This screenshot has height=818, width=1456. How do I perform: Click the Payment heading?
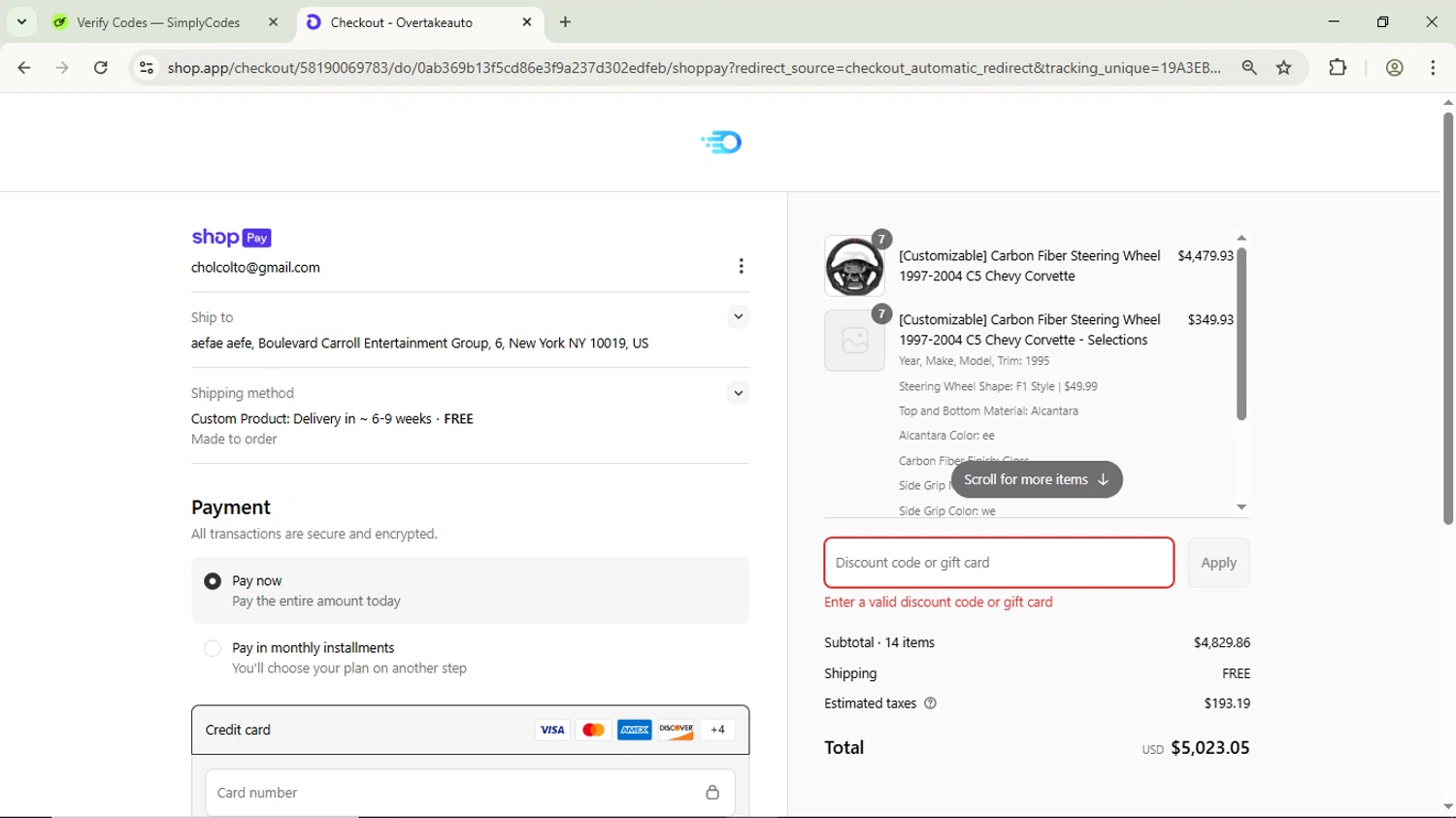tap(231, 507)
